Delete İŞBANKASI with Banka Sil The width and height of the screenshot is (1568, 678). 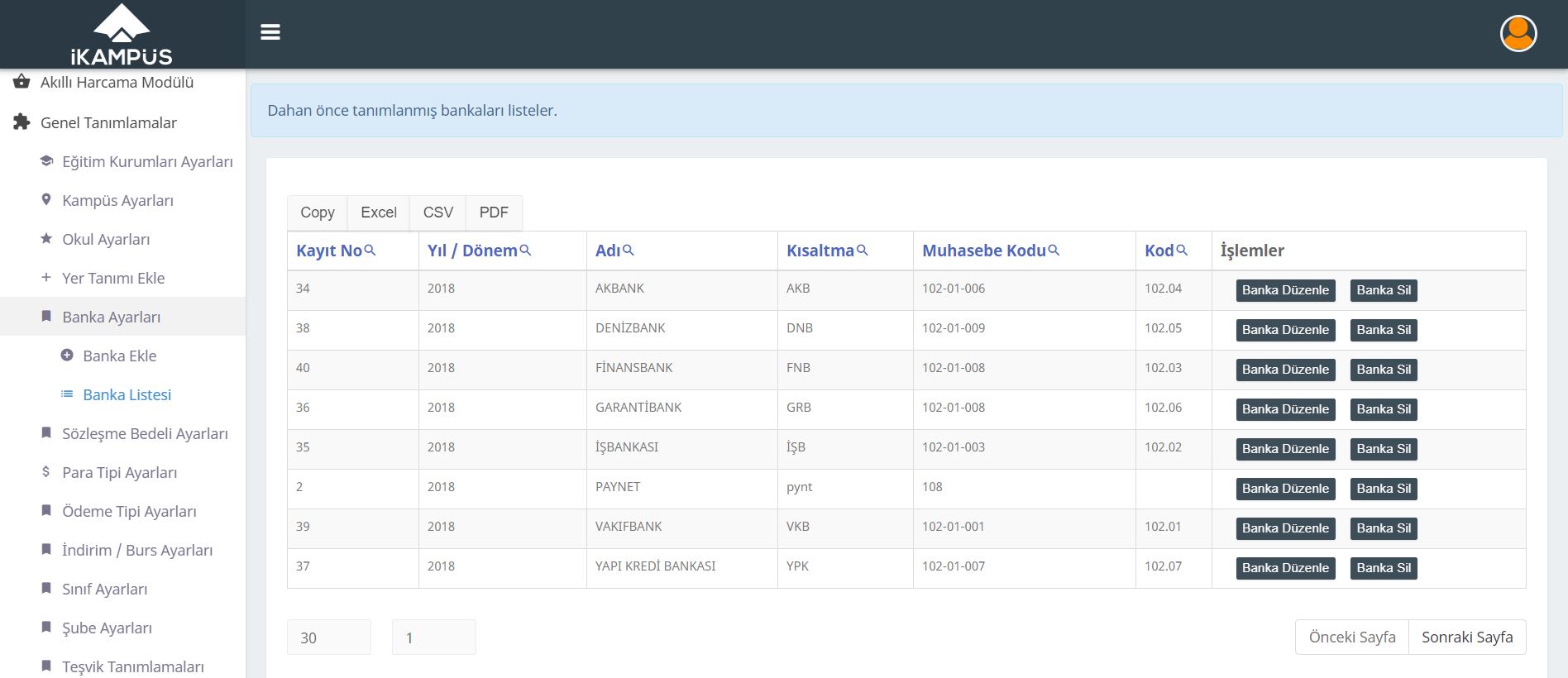click(1384, 449)
